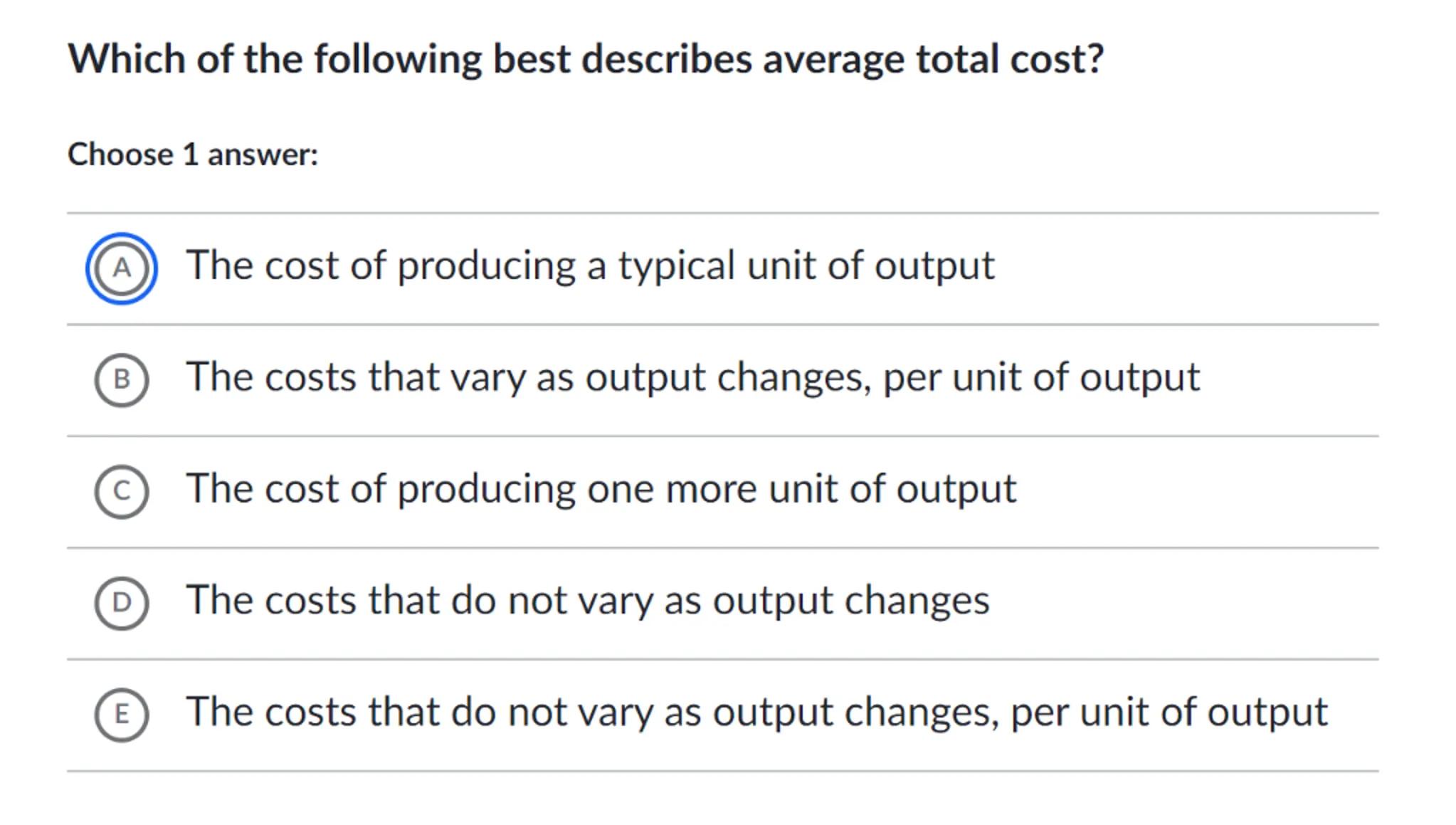Image resolution: width=1456 pixels, height=825 pixels.
Task: Pick the option C radio circle
Action: [122, 491]
